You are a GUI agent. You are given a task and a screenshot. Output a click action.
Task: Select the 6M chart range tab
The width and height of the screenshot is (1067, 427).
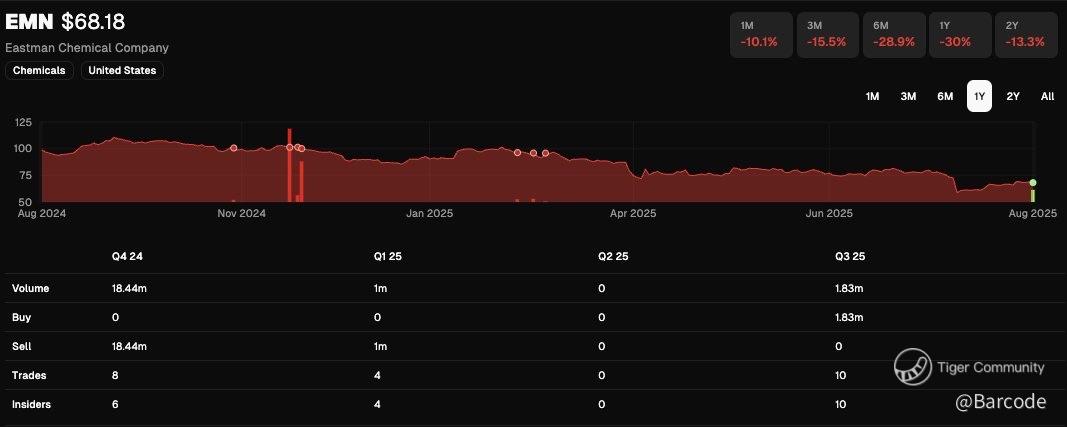(945, 97)
